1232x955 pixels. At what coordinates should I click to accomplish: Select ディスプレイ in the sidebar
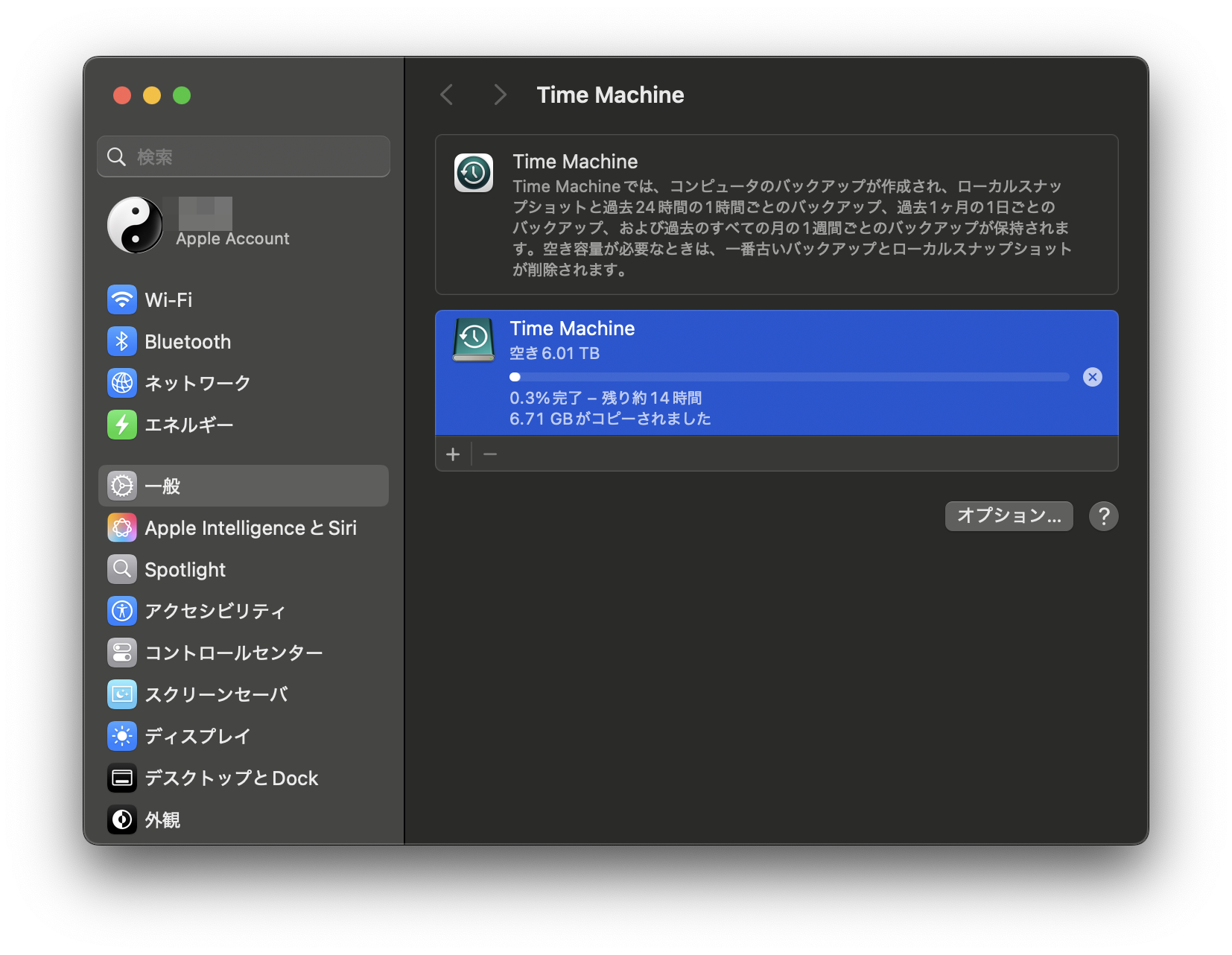point(197,737)
